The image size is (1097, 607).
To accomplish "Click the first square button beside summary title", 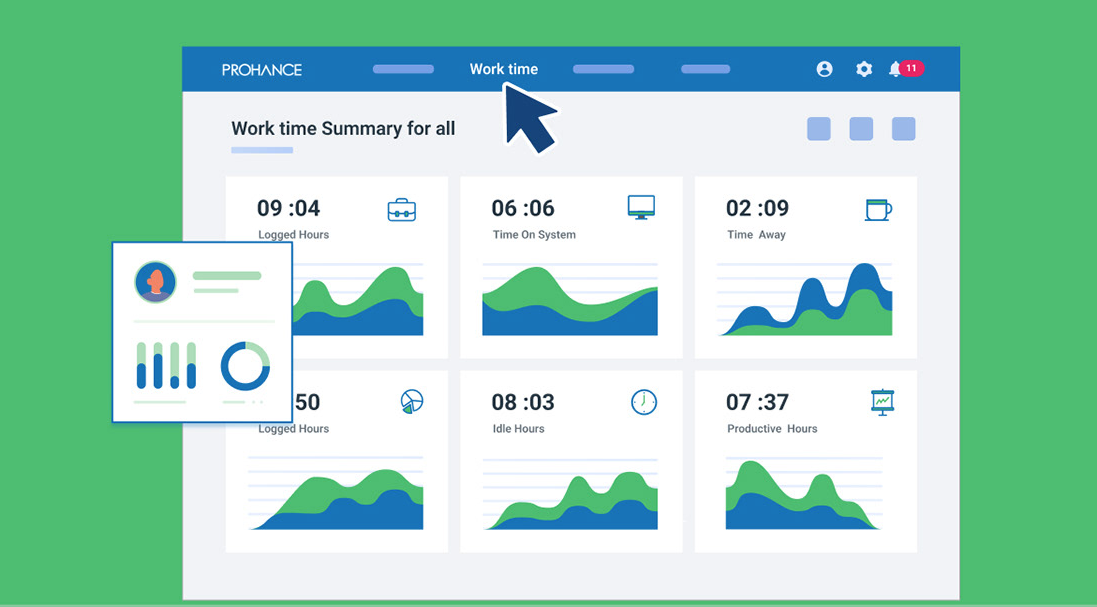I will click(818, 129).
